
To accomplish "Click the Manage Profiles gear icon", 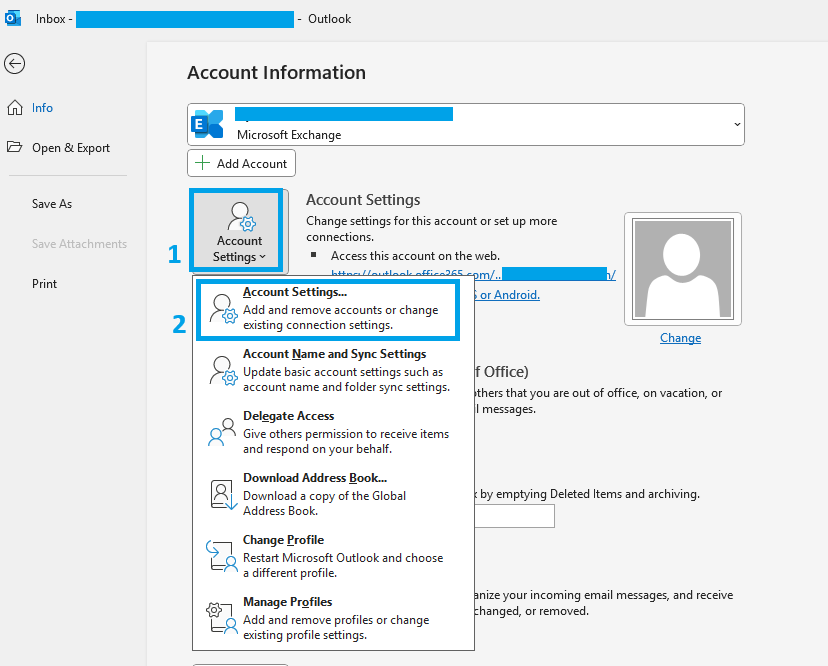I will pyautogui.click(x=222, y=618).
